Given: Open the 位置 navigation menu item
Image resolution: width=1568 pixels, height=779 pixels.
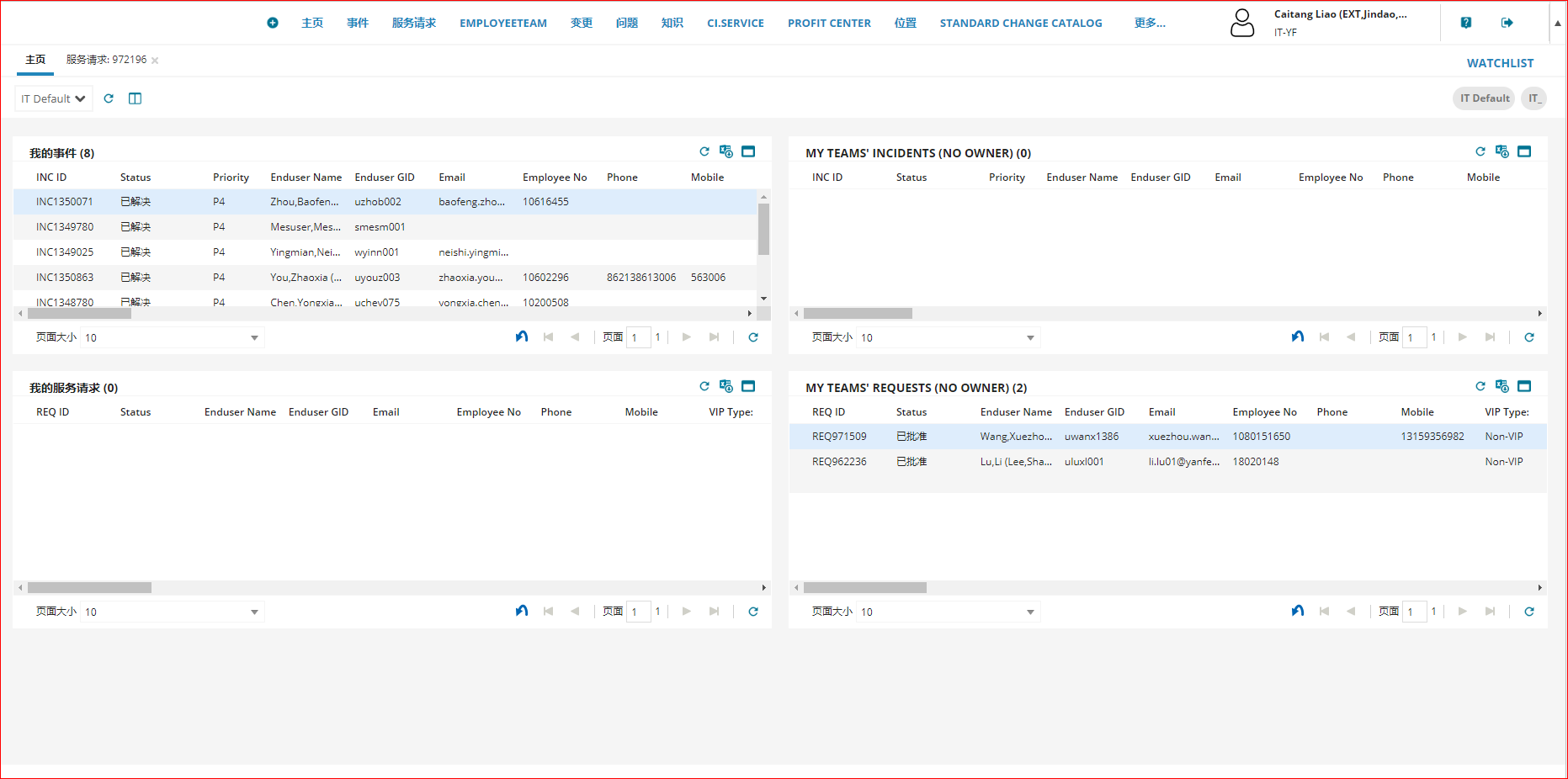Looking at the screenshot, I should [906, 23].
